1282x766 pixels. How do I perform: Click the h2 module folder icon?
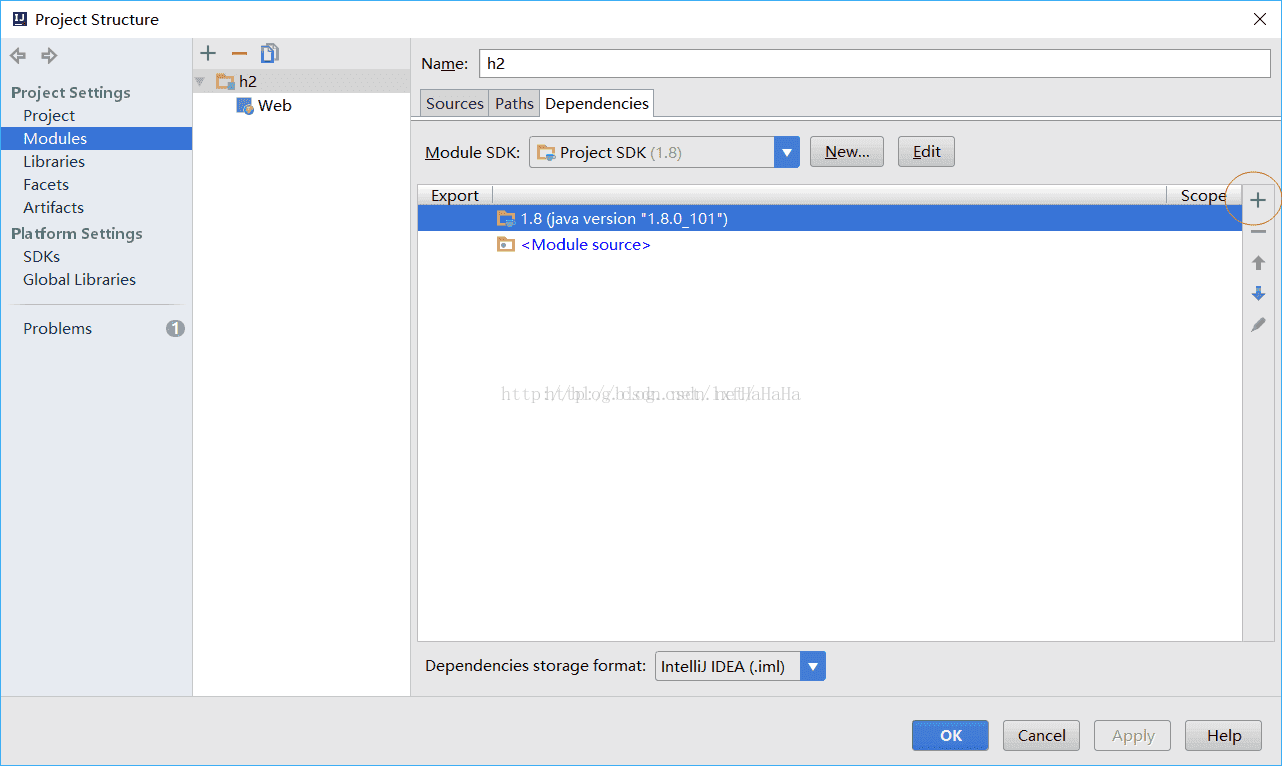click(225, 82)
